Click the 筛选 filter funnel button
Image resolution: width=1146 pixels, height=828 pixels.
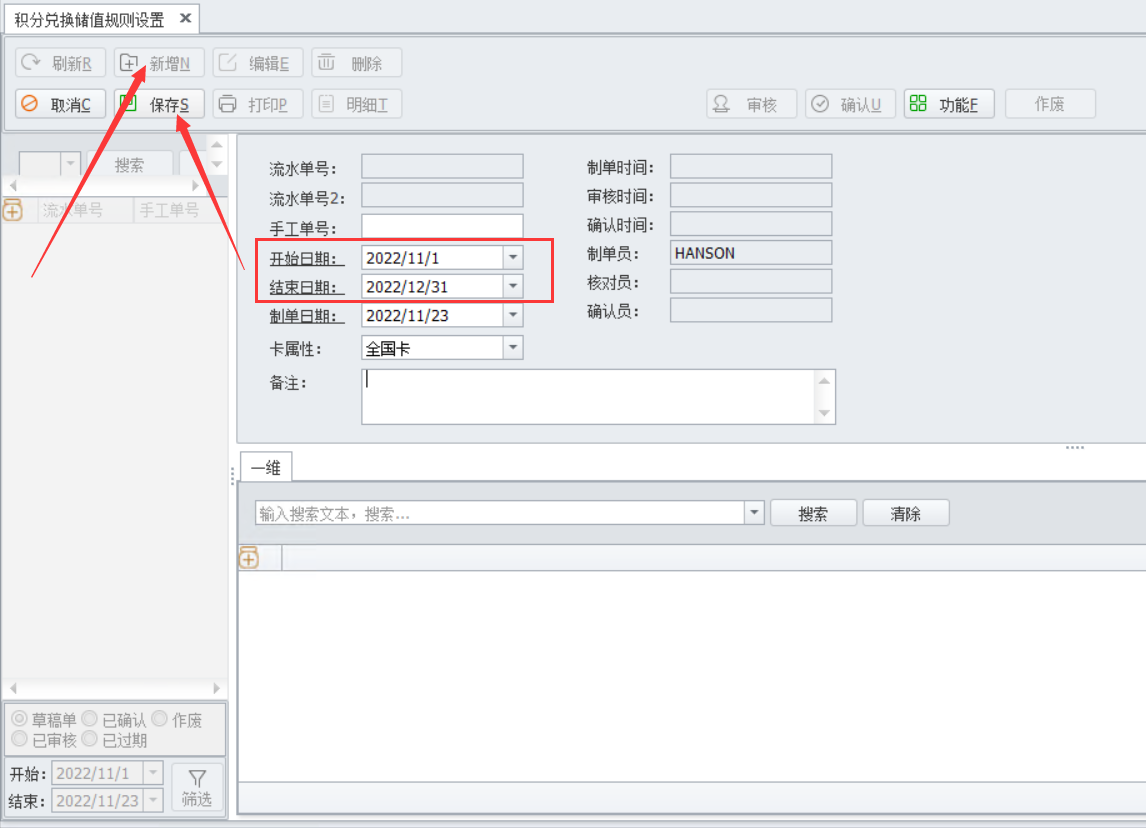(x=197, y=787)
